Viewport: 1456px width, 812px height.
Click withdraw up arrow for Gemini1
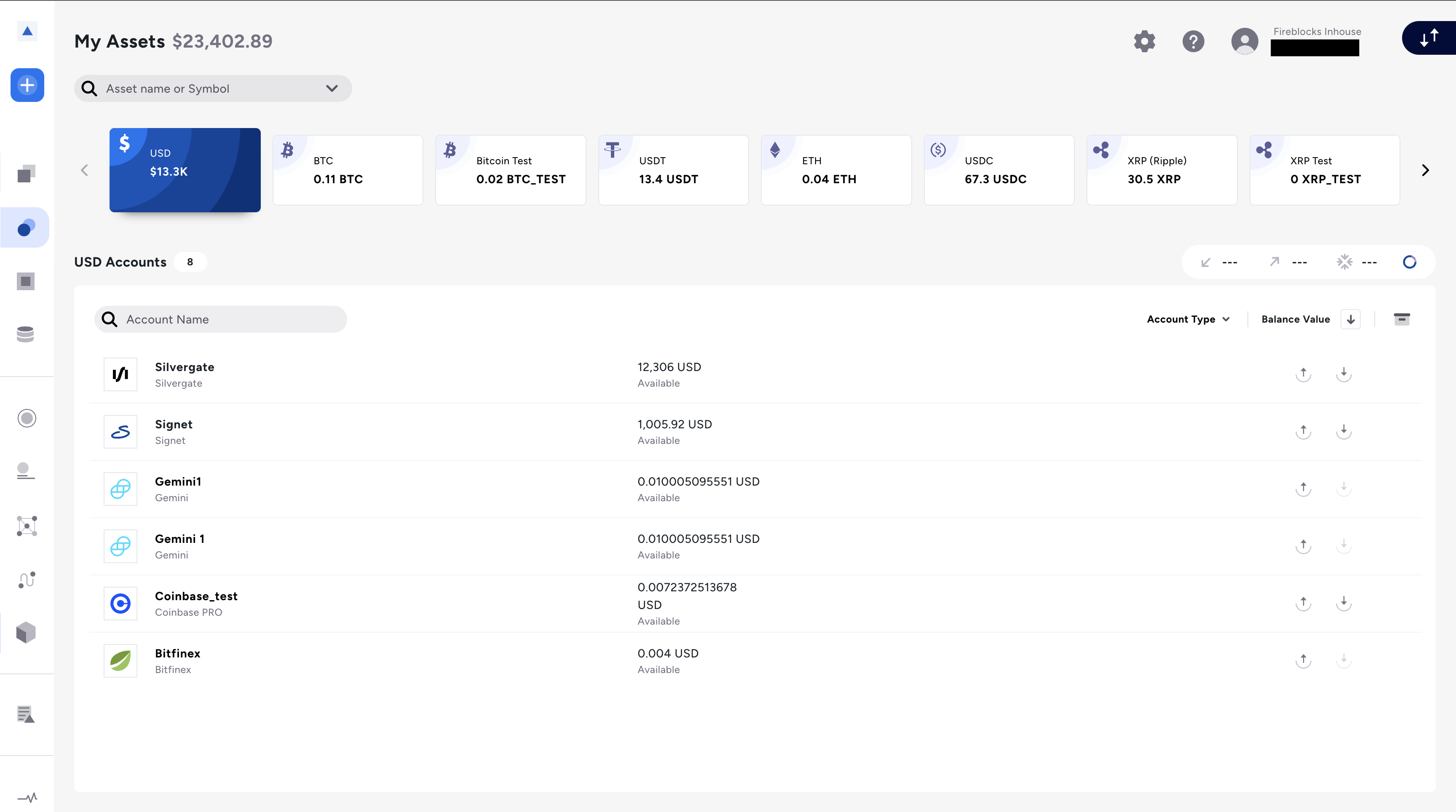click(x=1303, y=489)
